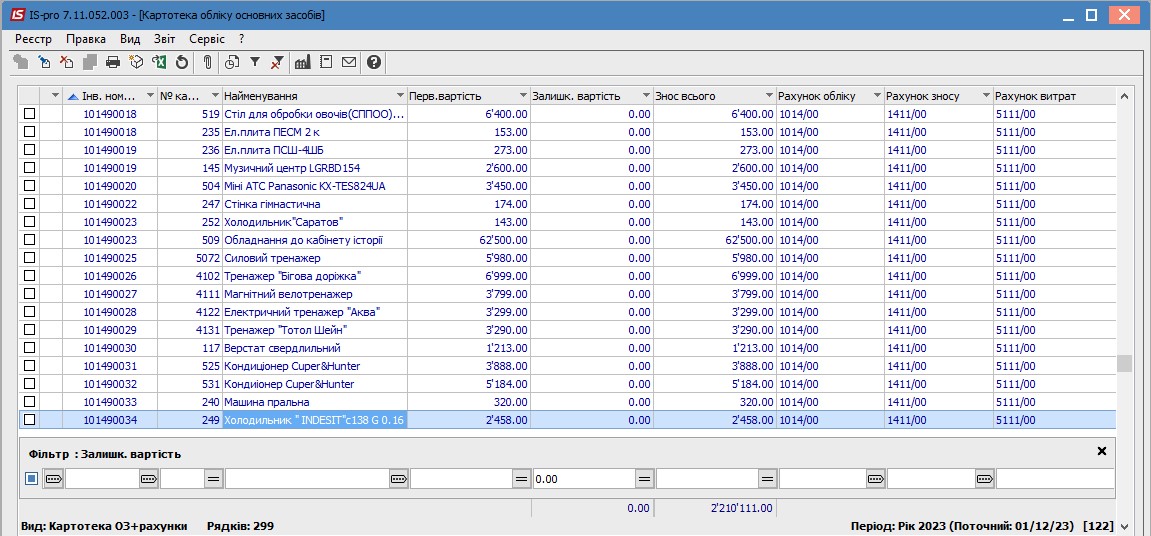
Task: Open the № картки column filter dropdown
Action: (x=215, y=96)
